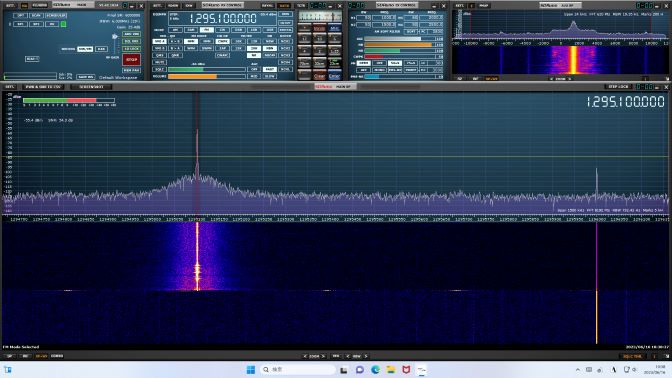Select CW mode in RX Control
Screen dimensions: 672x378
point(222,30)
